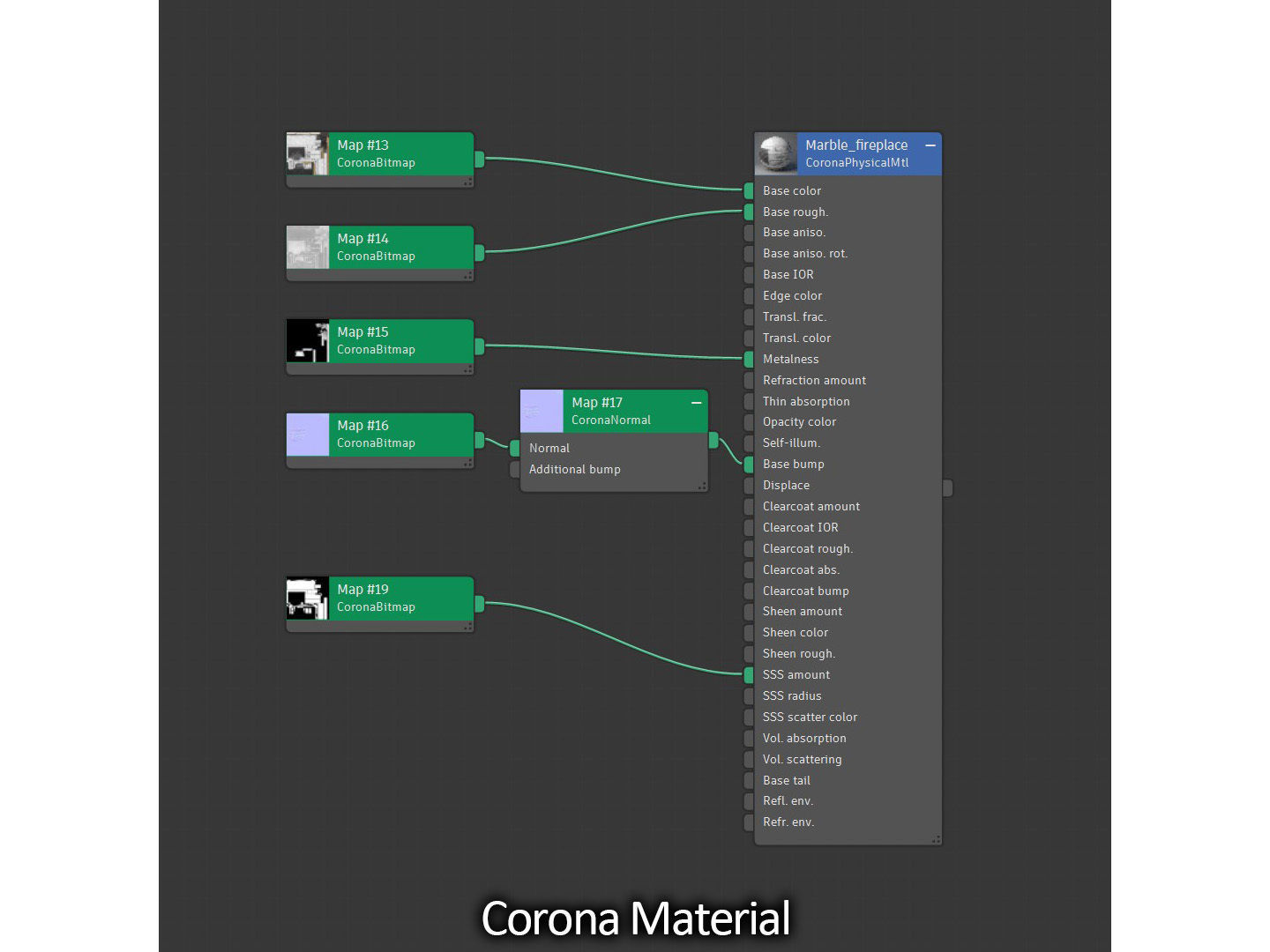Click the Base color input socket
The image size is (1270, 952).
click(x=749, y=191)
